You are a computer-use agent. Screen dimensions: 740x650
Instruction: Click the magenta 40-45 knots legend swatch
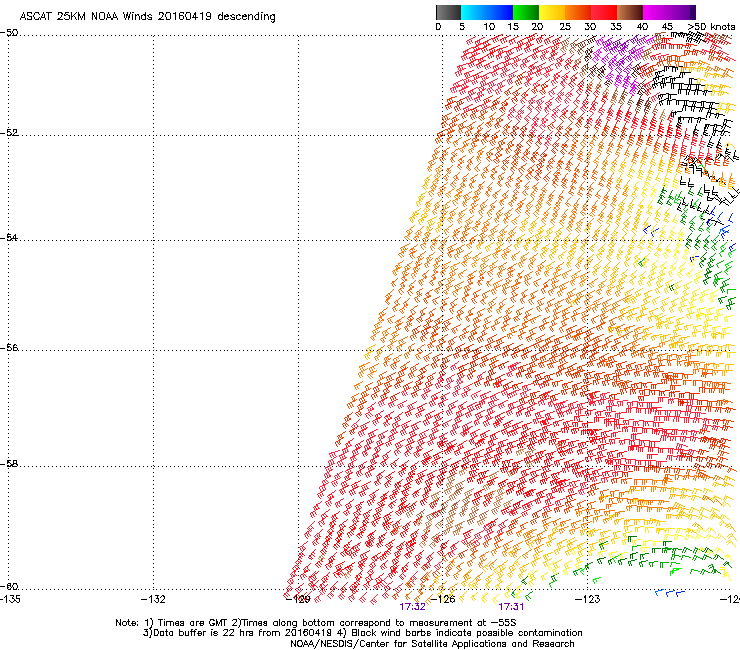tap(656, 12)
